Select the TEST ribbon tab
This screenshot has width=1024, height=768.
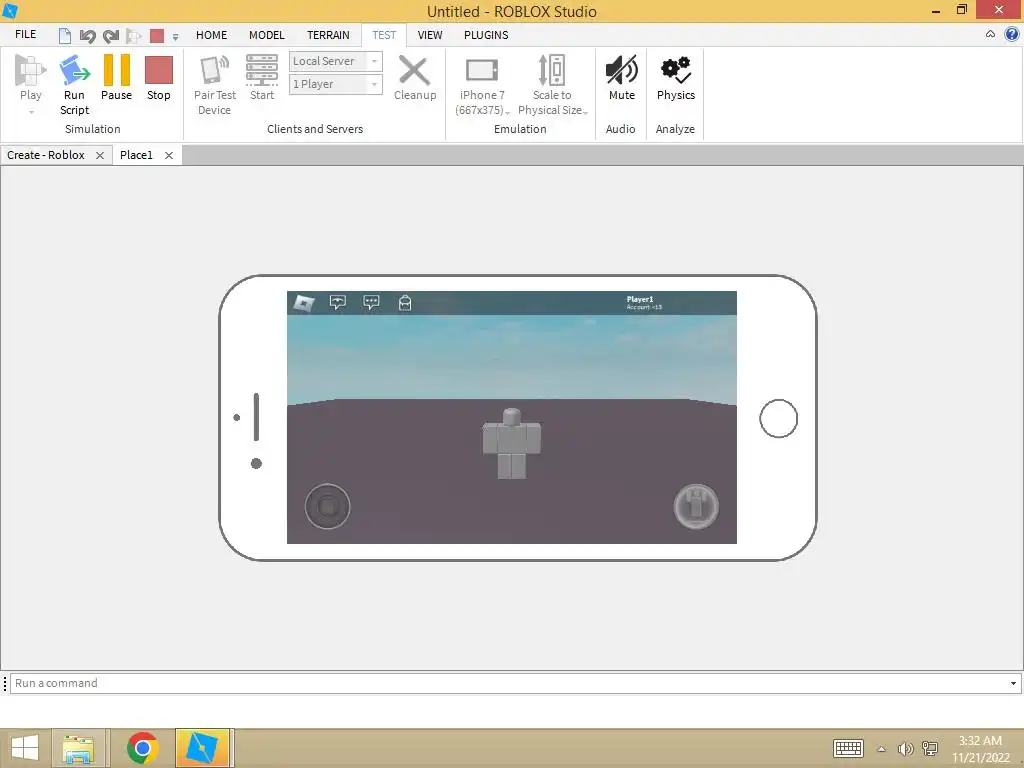click(x=384, y=35)
